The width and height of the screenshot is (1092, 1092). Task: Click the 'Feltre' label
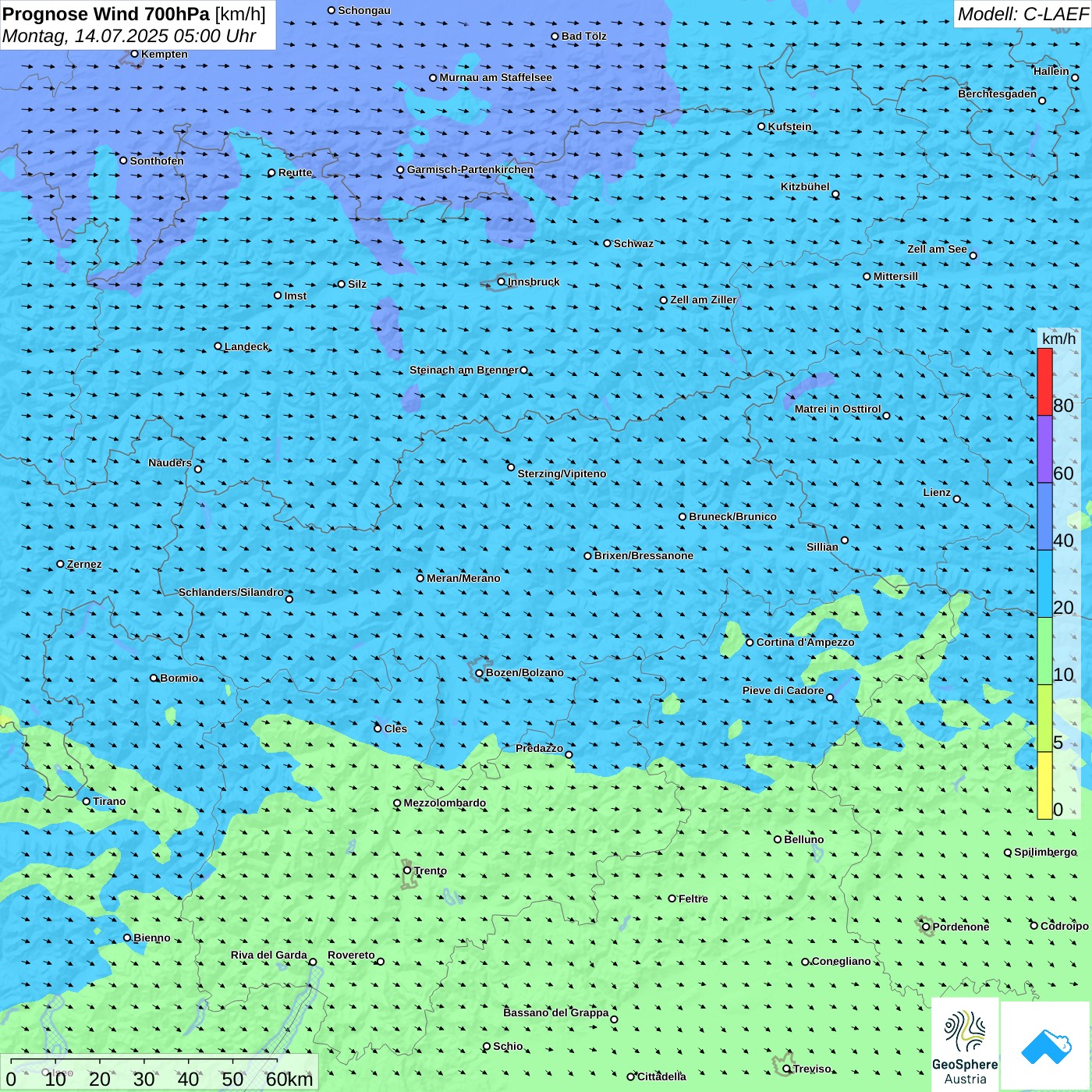point(693,899)
